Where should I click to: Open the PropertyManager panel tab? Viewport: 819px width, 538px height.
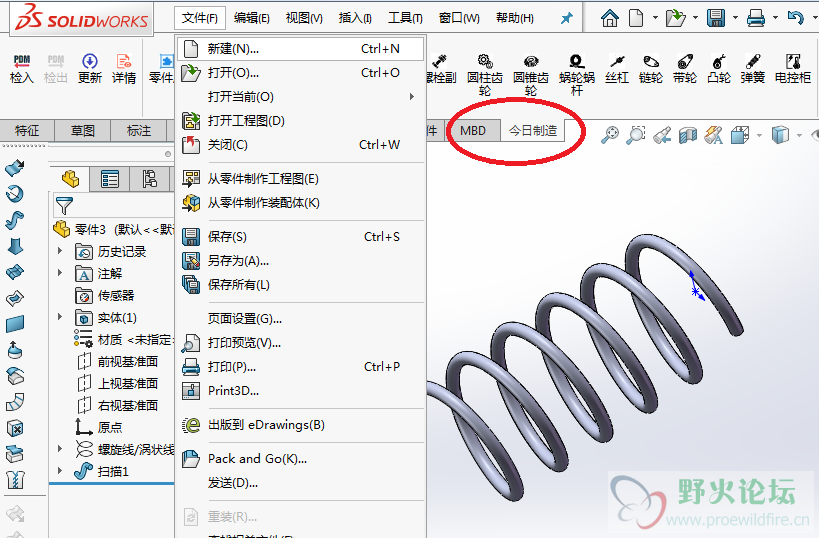click(110, 179)
